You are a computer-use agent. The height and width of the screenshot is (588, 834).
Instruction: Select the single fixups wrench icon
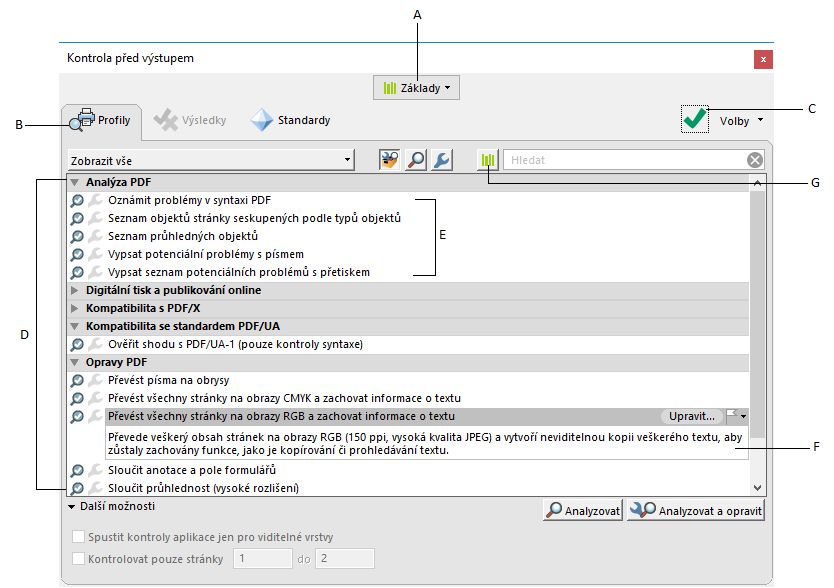(442, 160)
